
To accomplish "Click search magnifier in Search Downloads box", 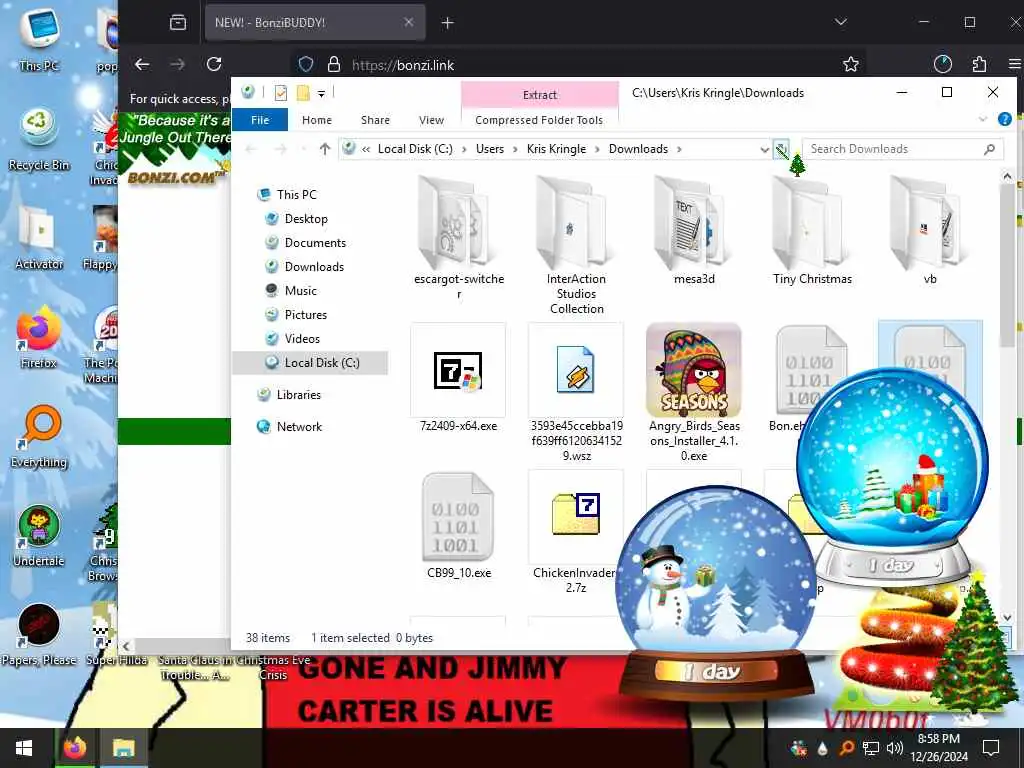I will click(x=989, y=149).
